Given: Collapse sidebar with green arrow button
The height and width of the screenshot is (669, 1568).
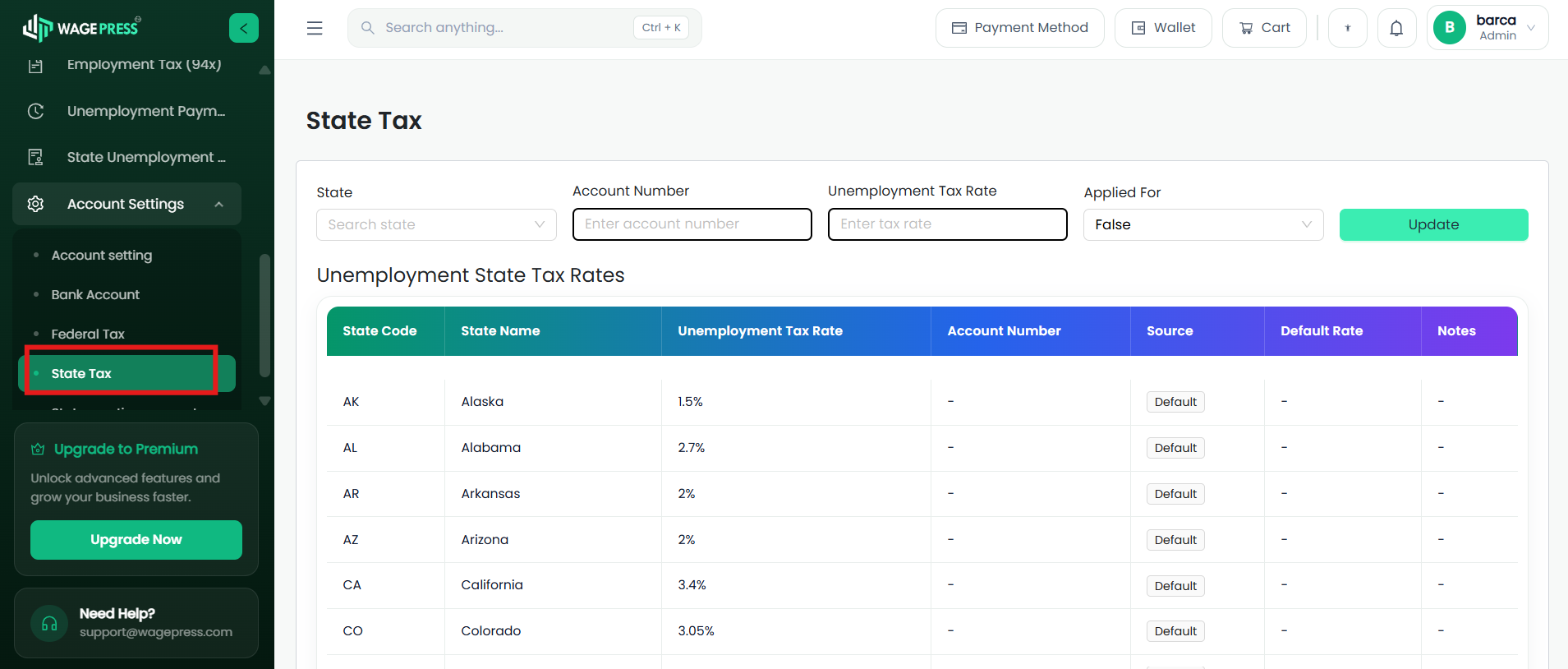Looking at the screenshot, I should coord(244,28).
